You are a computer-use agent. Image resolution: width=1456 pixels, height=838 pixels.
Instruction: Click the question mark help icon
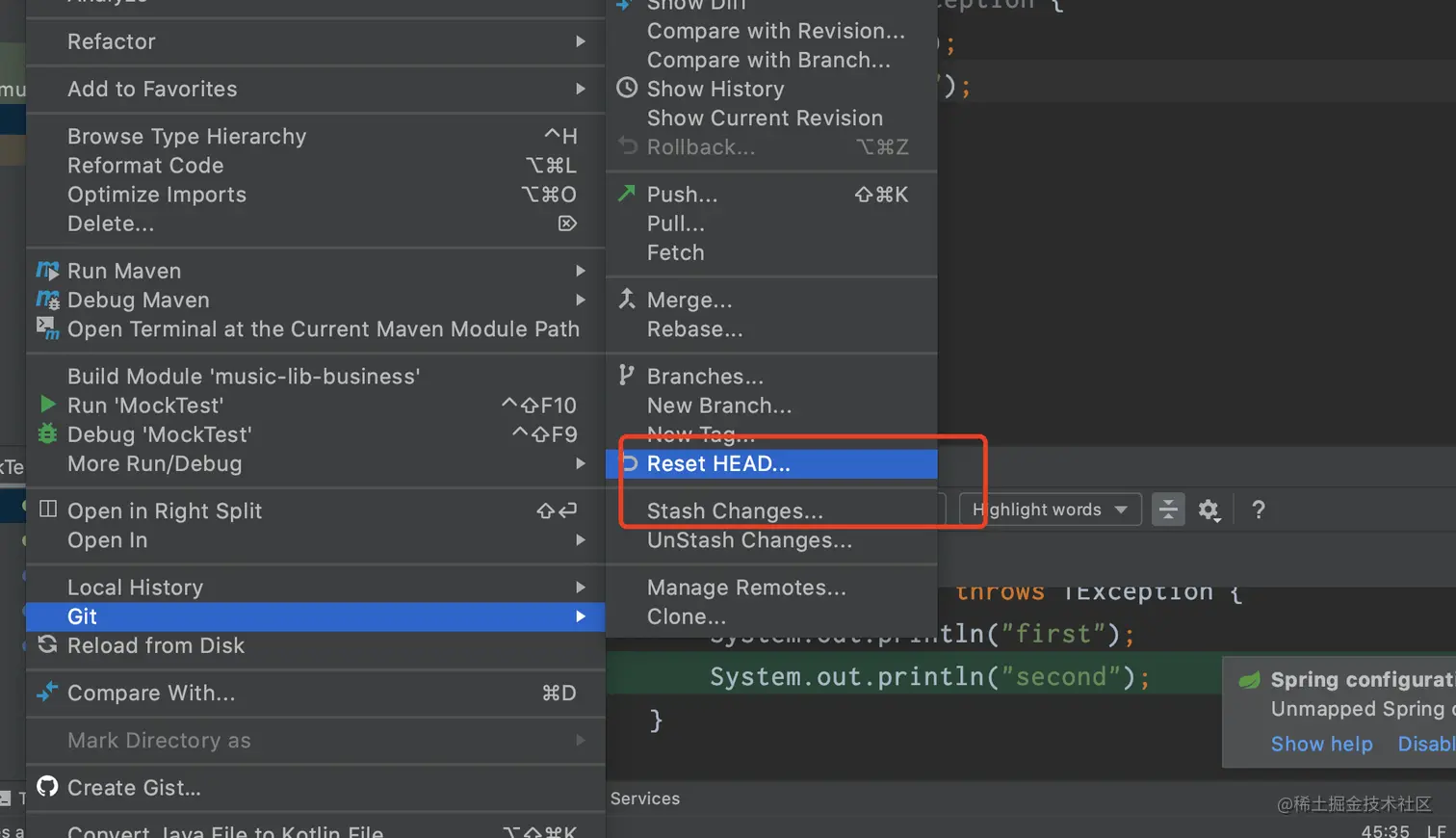[x=1258, y=510]
